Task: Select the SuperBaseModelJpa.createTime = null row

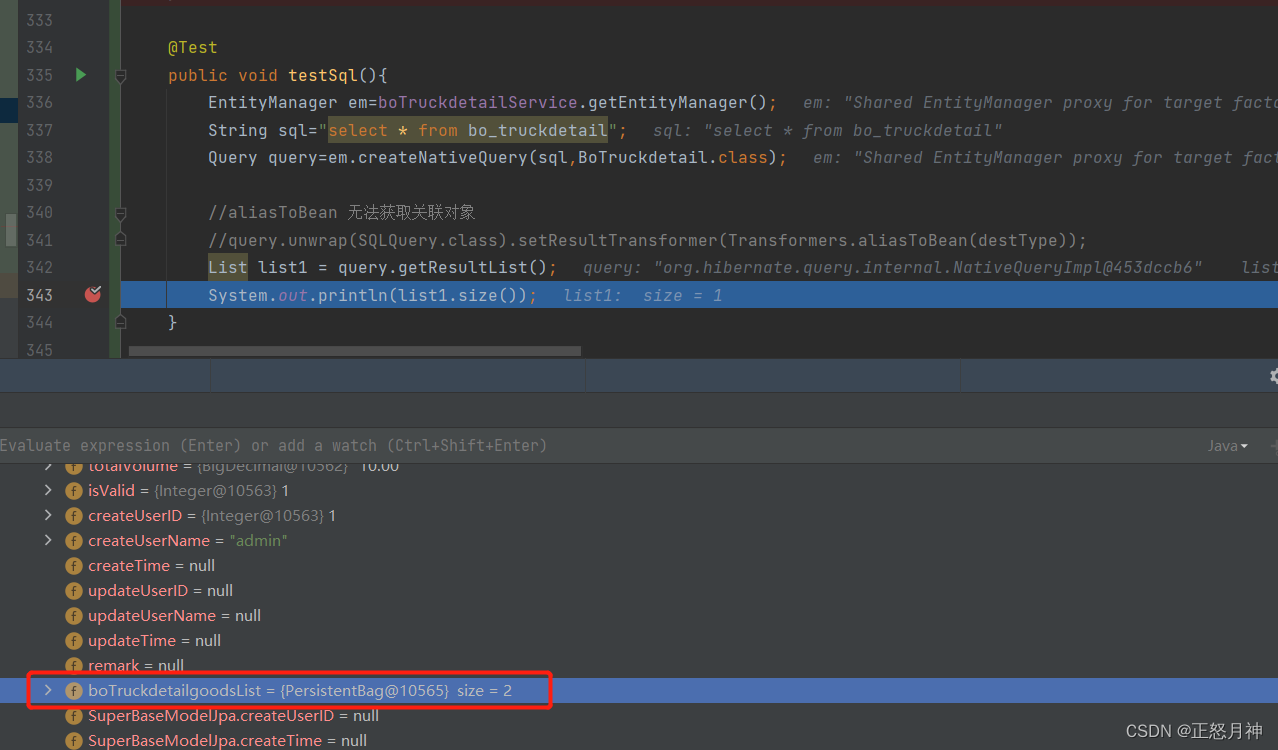Action: click(639, 741)
